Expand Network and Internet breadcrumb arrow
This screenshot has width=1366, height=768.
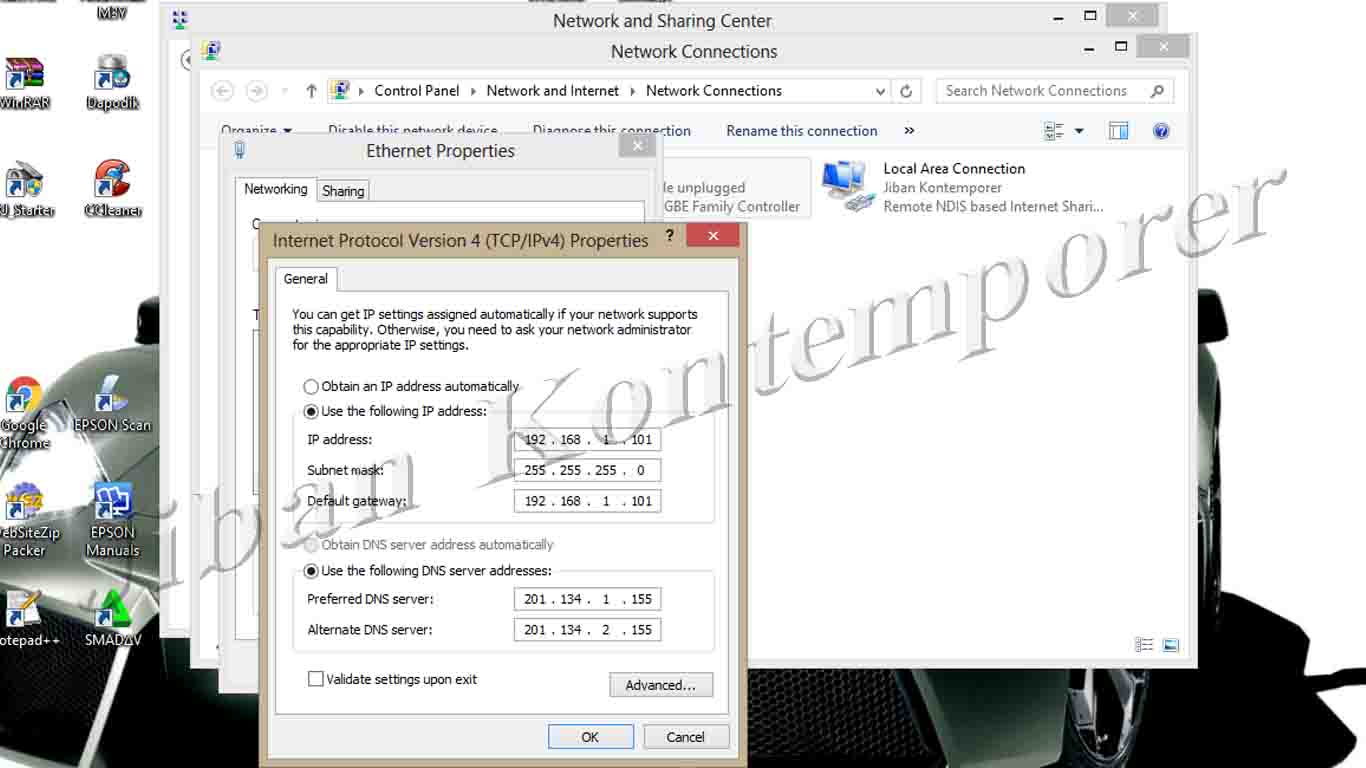[632, 91]
